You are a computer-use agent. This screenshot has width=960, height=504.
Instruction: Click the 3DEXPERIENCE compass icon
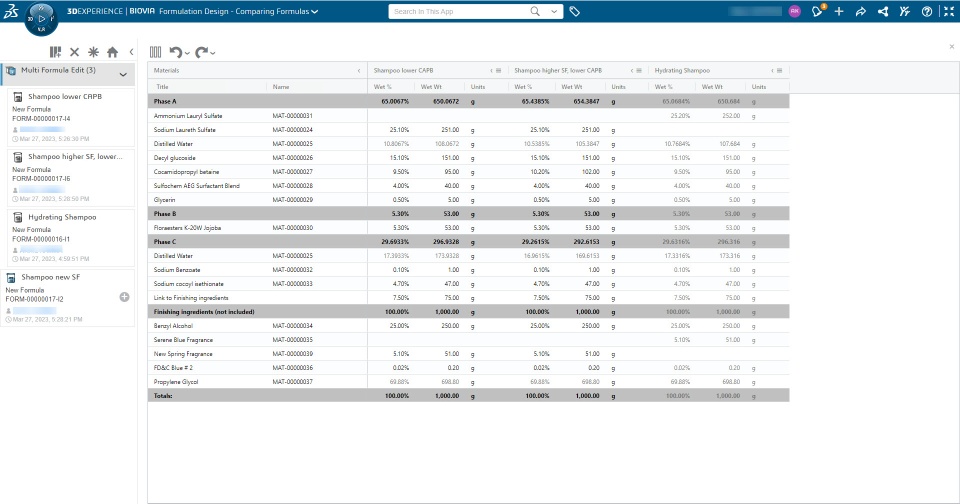[x=41, y=19]
